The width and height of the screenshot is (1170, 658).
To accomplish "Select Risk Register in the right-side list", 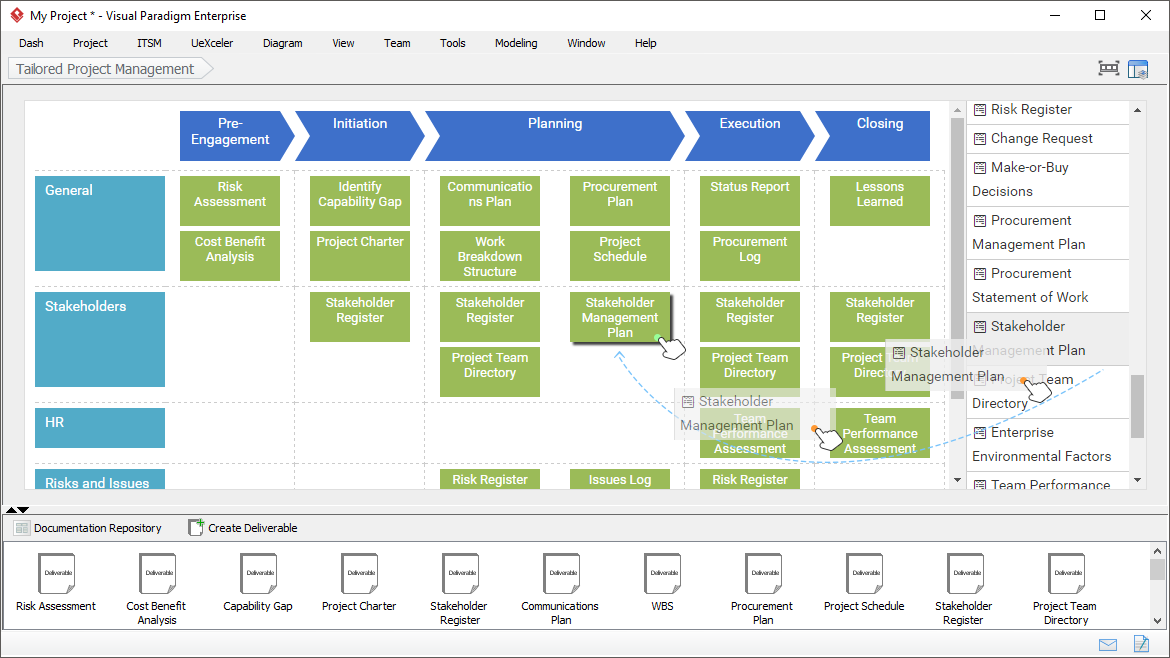I will [1048, 110].
